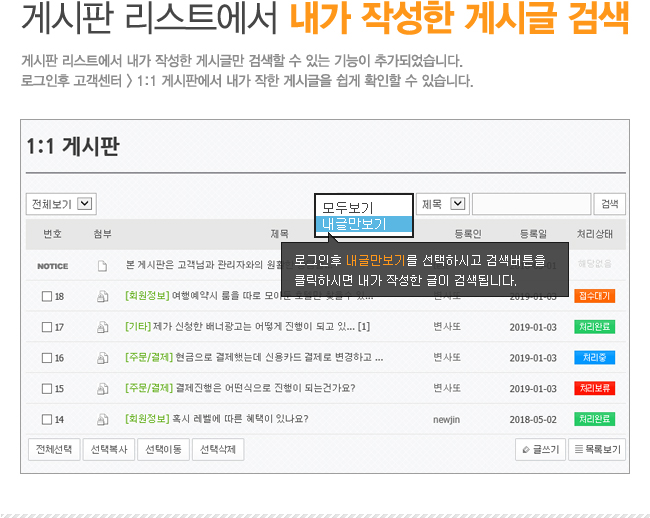Tick checkbox for post number 16
650x518 pixels.
click(47, 358)
